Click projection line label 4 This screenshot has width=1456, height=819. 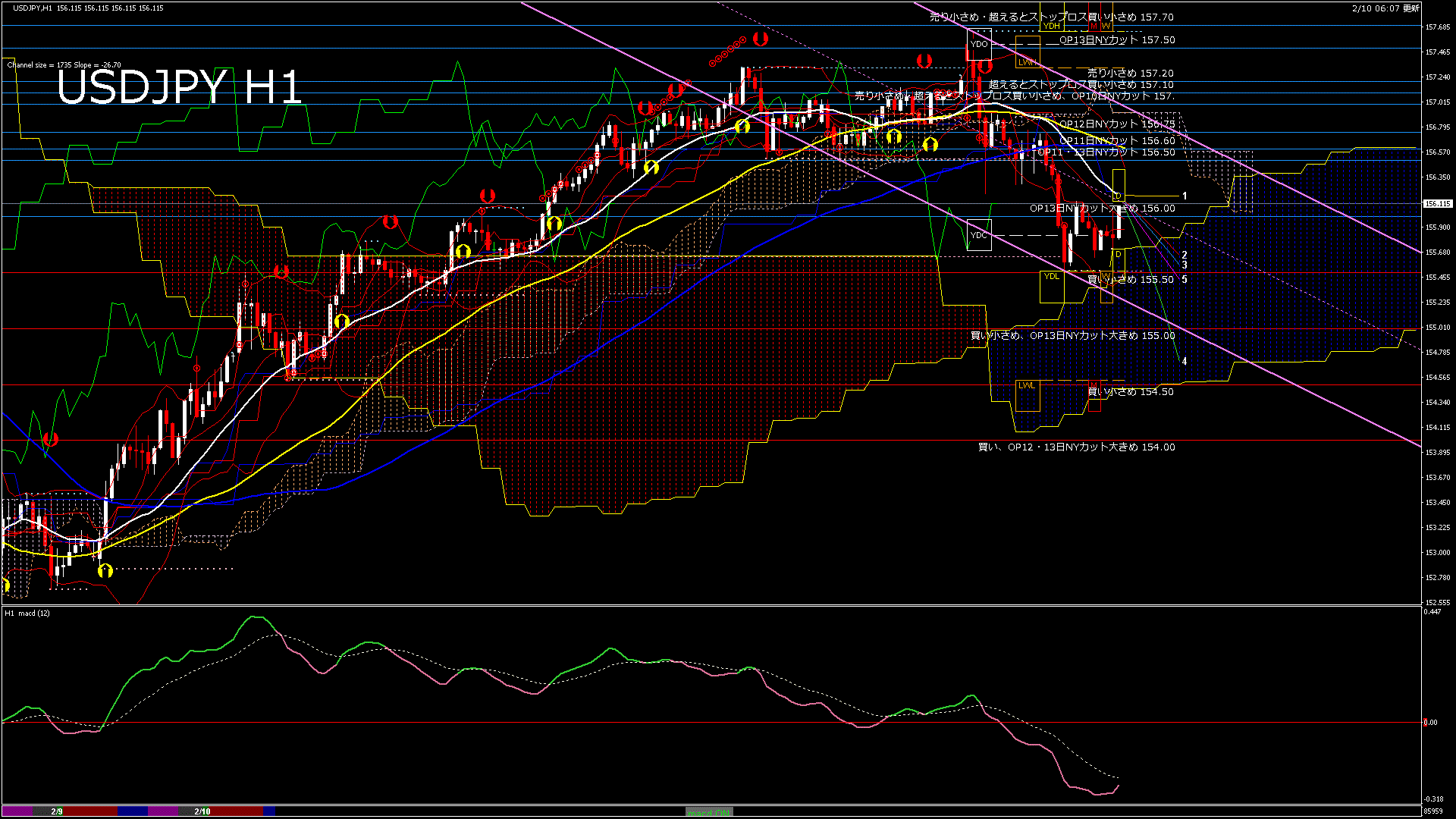coord(1185,362)
